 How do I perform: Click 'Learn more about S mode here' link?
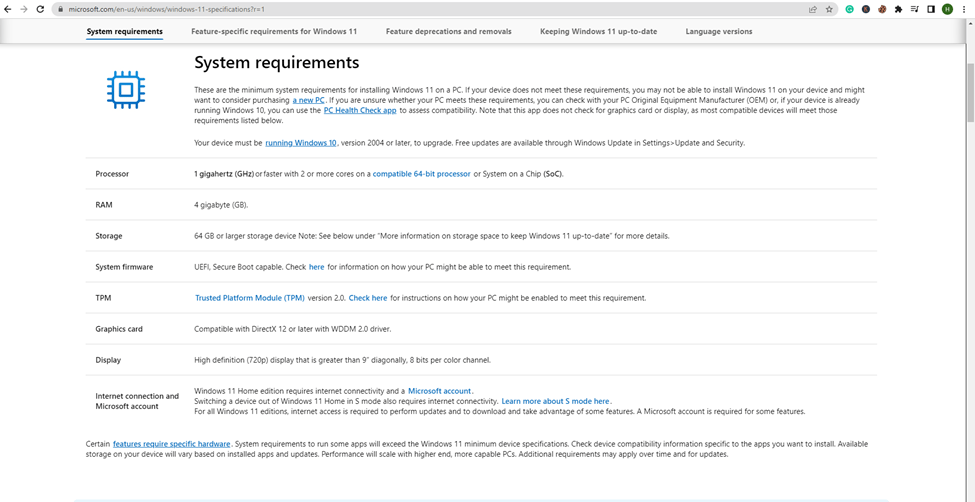point(556,401)
